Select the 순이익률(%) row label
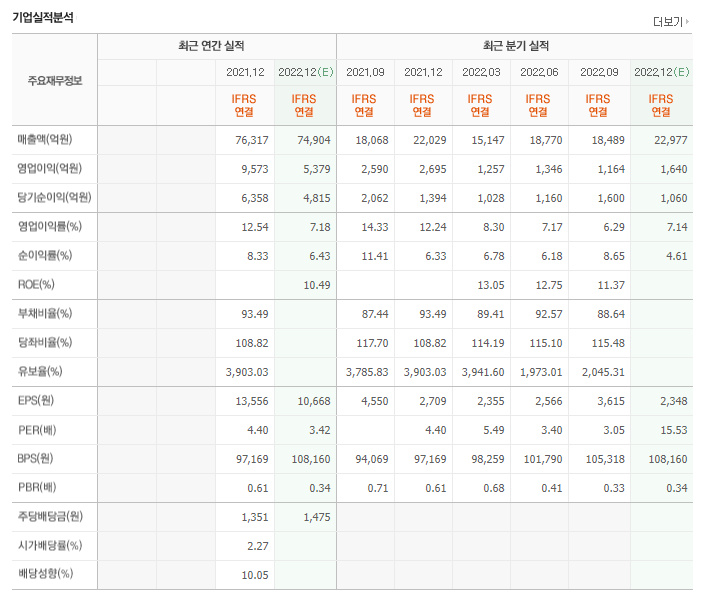This screenshot has width=702, height=597. [x=45, y=256]
